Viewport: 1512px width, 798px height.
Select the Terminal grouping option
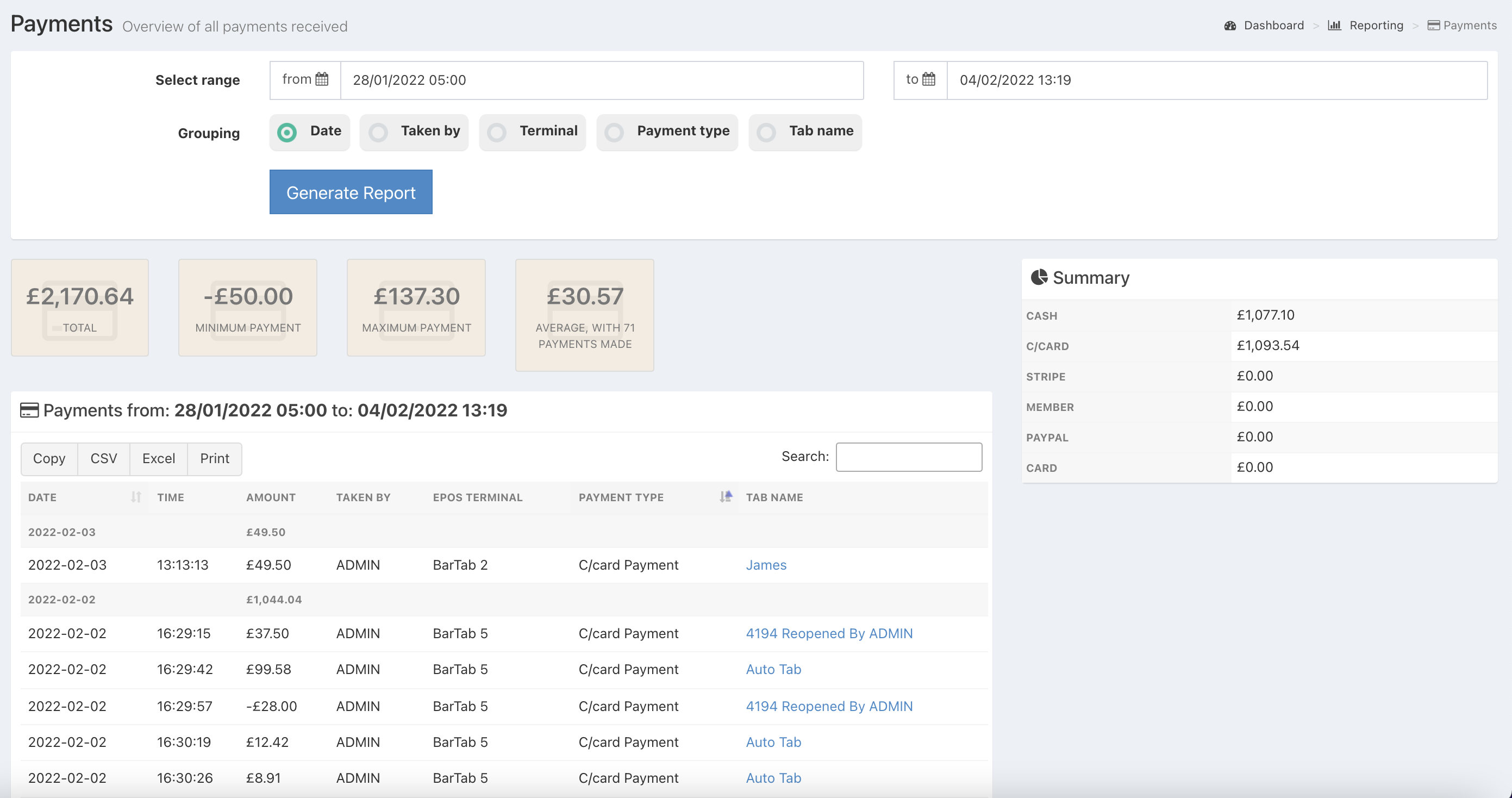tap(497, 132)
